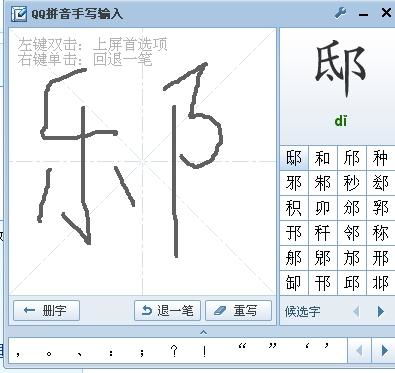395x373 pixels.
Task: Choose candidate character 邡
Action: pyautogui.click(x=352, y=258)
